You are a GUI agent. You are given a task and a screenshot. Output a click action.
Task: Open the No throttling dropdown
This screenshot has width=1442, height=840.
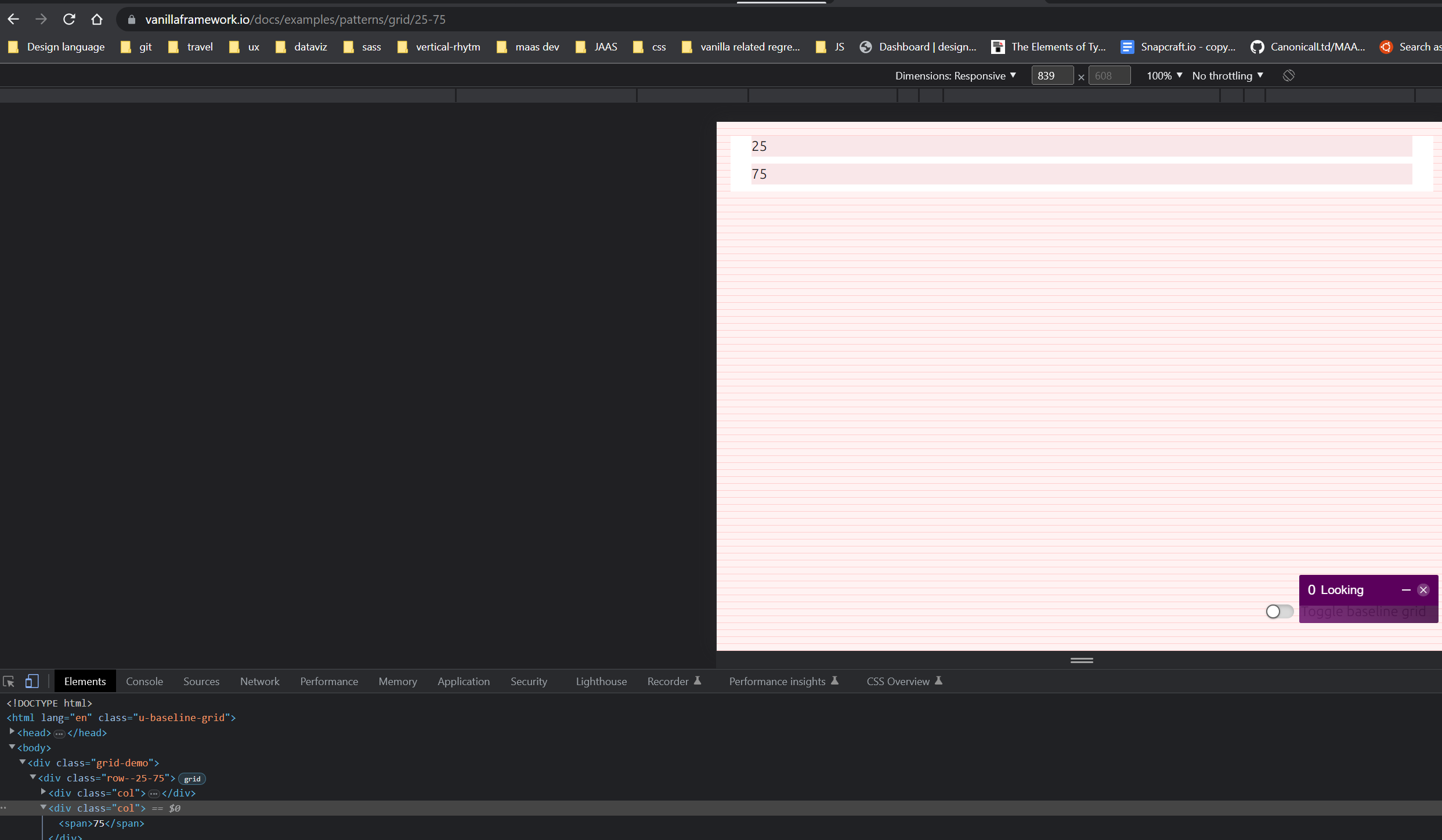coord(1227,75)
